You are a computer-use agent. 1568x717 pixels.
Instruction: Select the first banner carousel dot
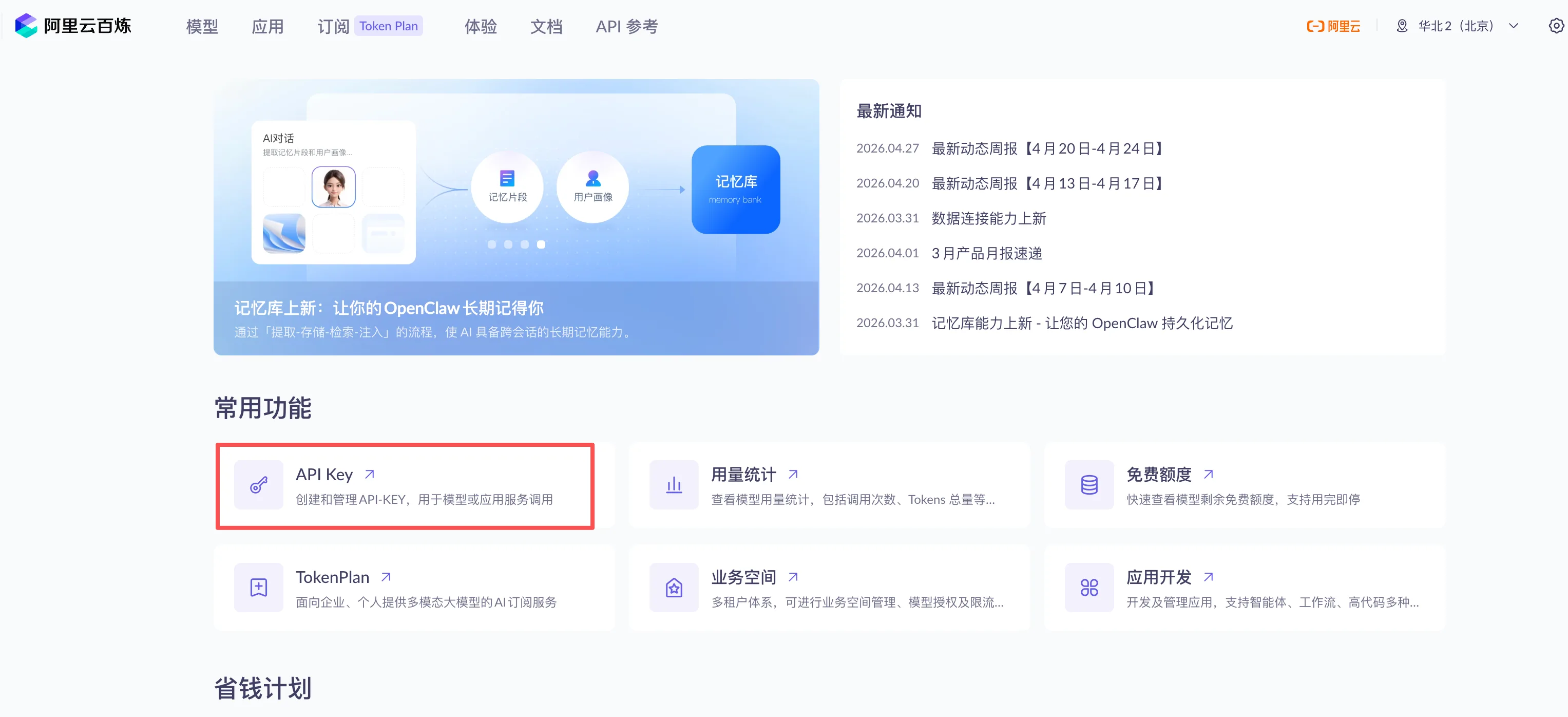tap(492, 244)
